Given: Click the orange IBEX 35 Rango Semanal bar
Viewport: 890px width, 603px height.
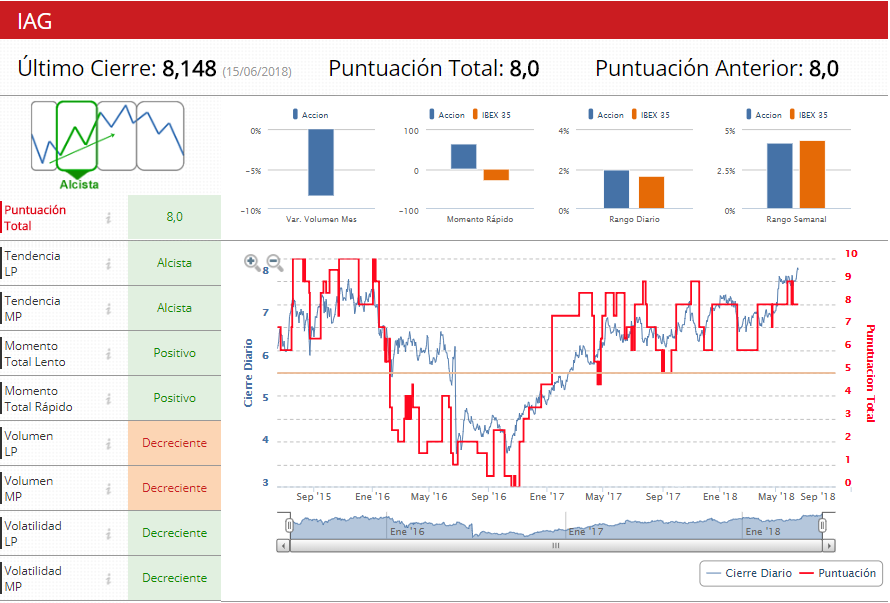Looking at the screenshot, I should click(812, 175).
